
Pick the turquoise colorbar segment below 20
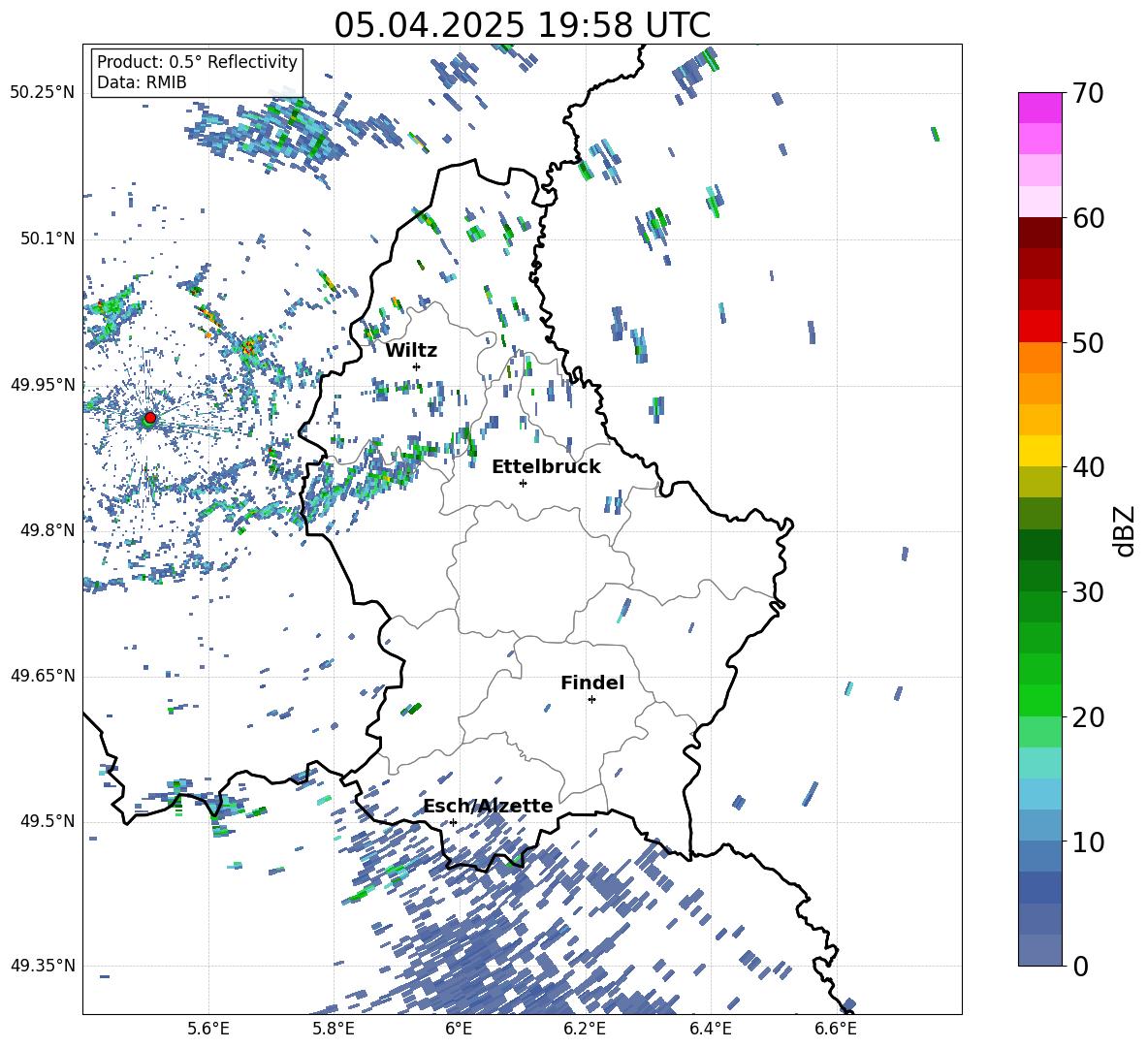coord(1039,763)
